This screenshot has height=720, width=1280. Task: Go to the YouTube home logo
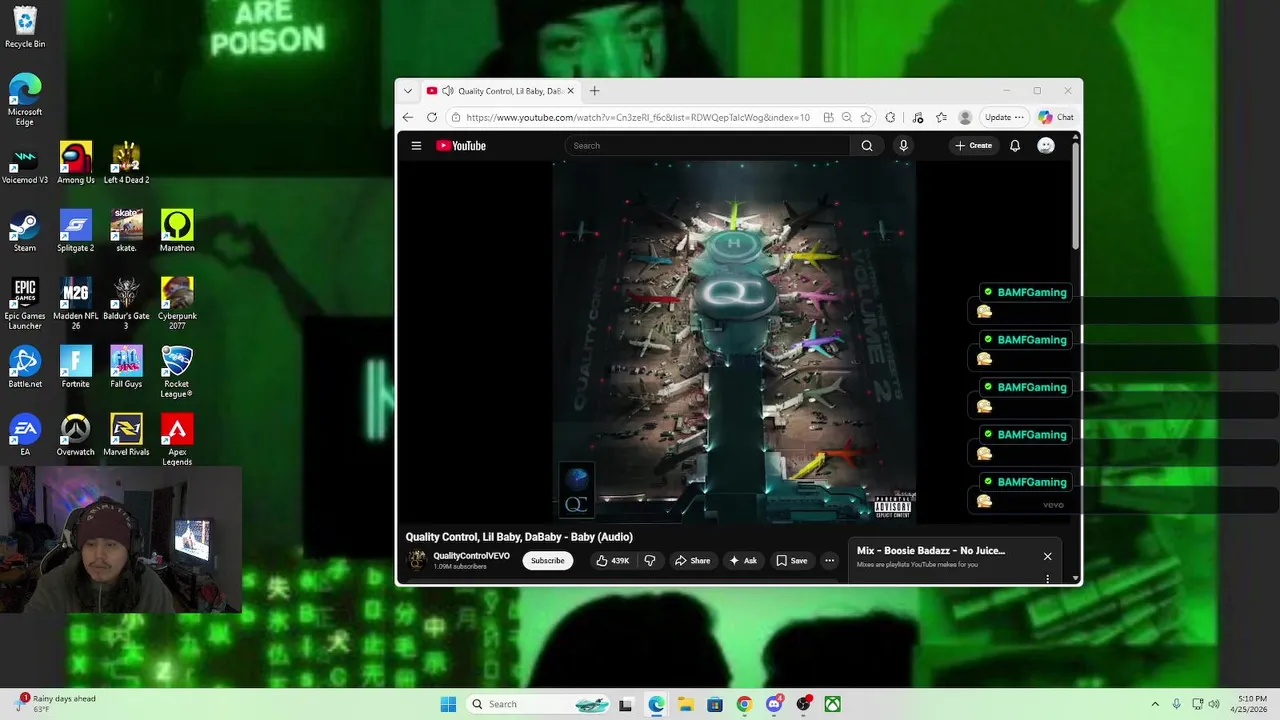(x=461, y=146)
